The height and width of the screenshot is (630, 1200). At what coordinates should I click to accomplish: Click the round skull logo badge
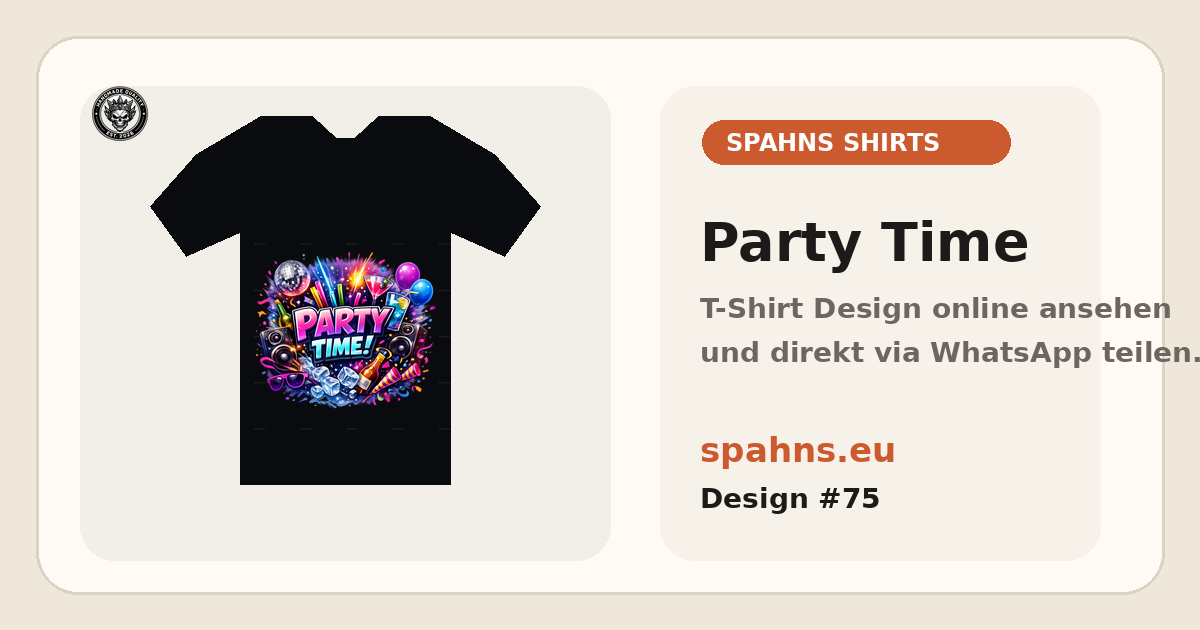tap(120, 113)
